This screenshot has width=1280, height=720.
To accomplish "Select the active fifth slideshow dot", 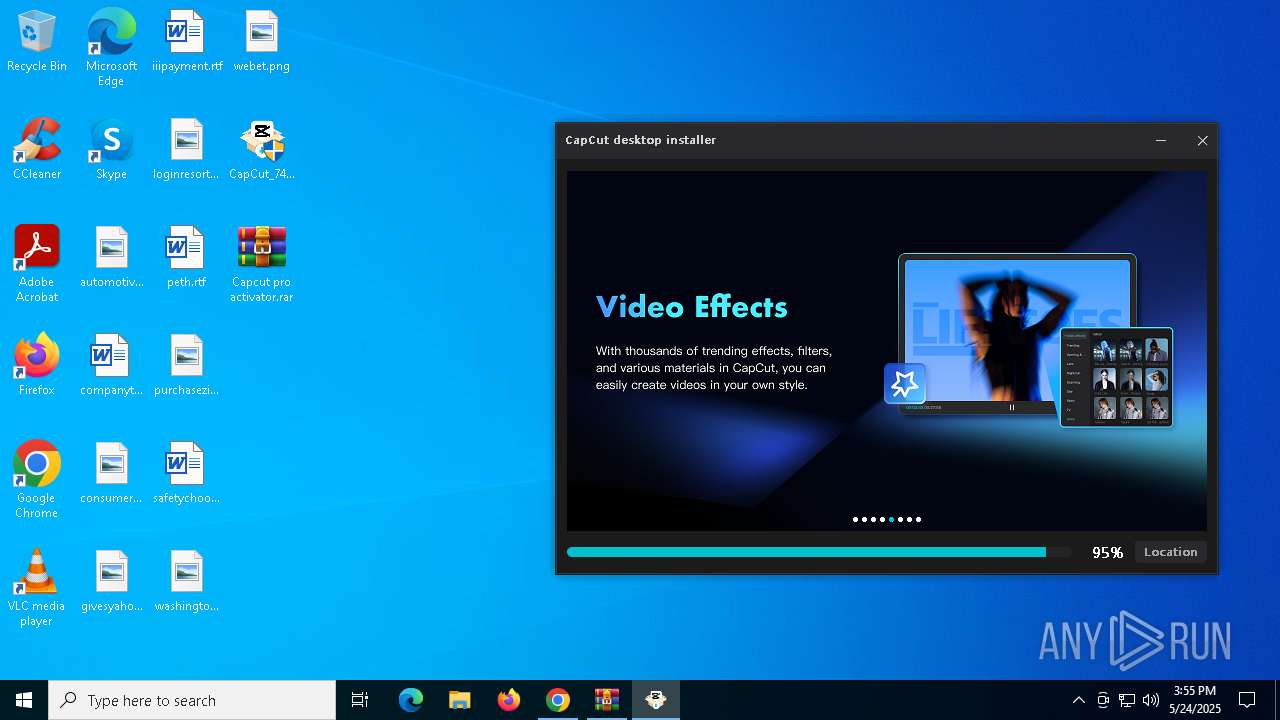I will 891,519.
